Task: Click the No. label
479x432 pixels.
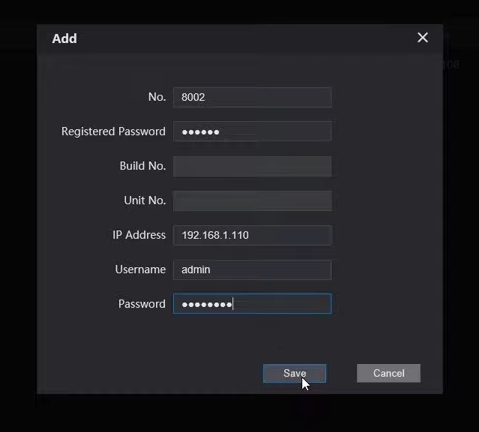Action: click(x=157, y=97)
